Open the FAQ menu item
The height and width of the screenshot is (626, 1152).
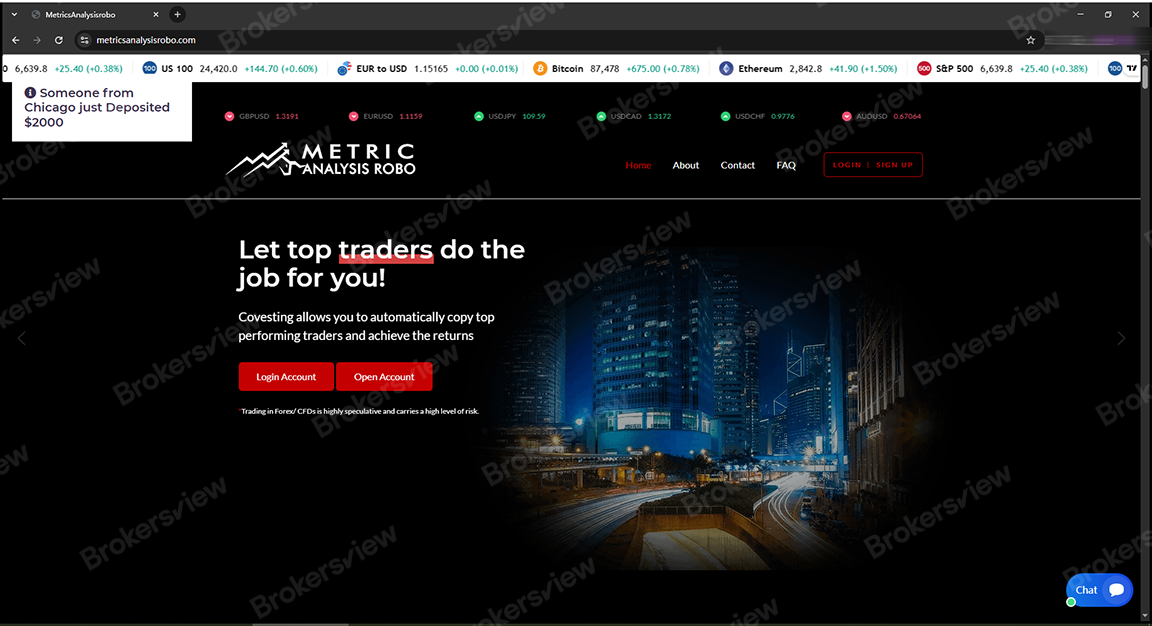tap(786, 165)
